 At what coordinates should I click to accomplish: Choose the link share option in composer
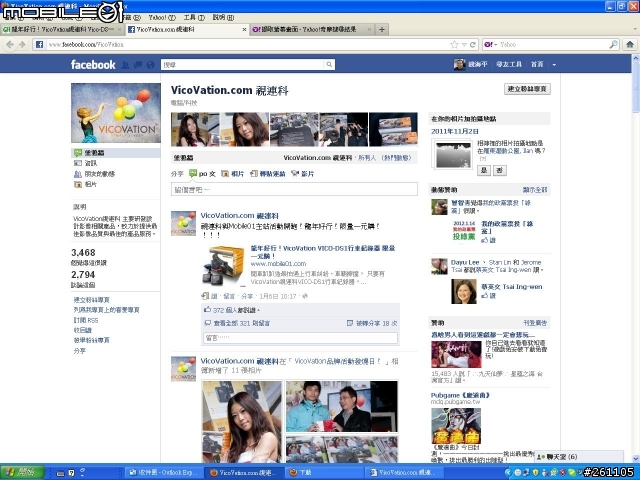268,174
